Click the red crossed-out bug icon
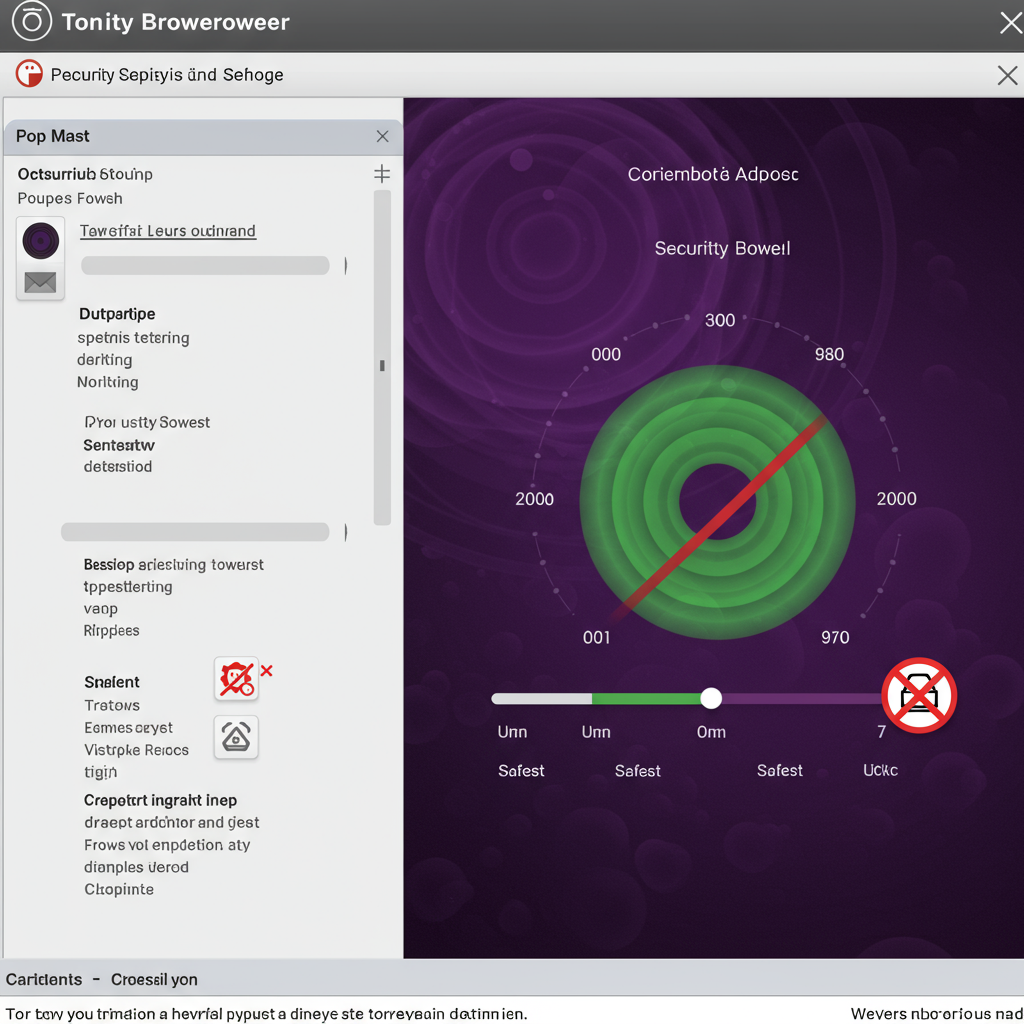Screen dimensions: 1024x1024 (x=236, y=679)
